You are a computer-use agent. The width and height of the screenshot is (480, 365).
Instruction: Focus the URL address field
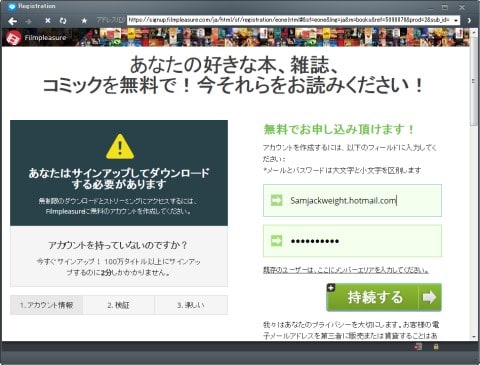289,20
